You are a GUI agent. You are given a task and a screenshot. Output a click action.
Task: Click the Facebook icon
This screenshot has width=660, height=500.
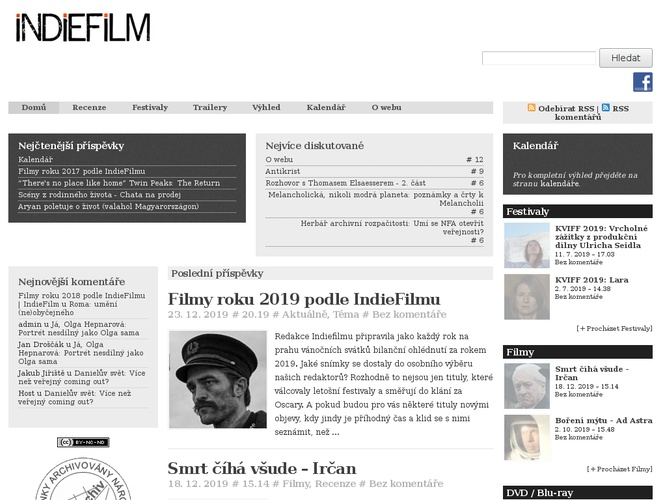click(x=642, y=82)
